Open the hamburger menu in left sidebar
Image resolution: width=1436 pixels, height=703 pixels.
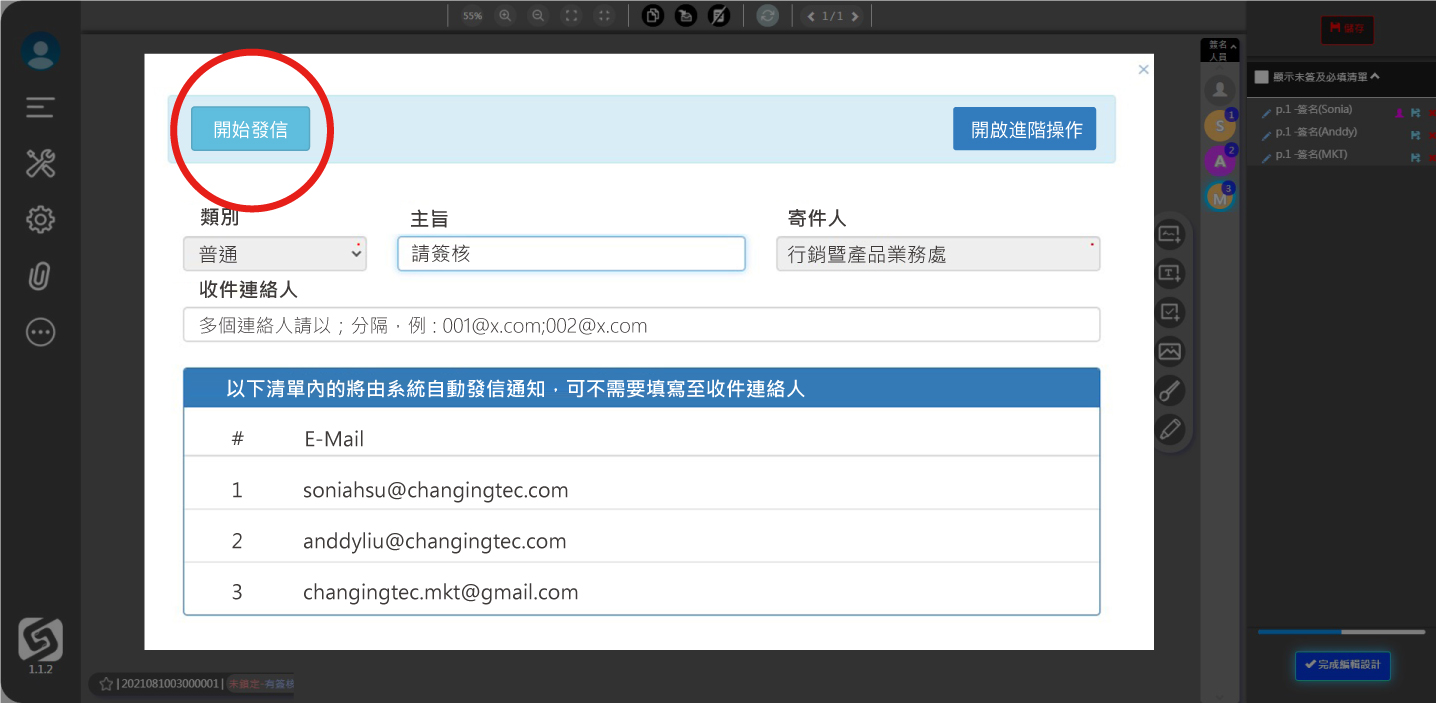(x=40, y=107)
